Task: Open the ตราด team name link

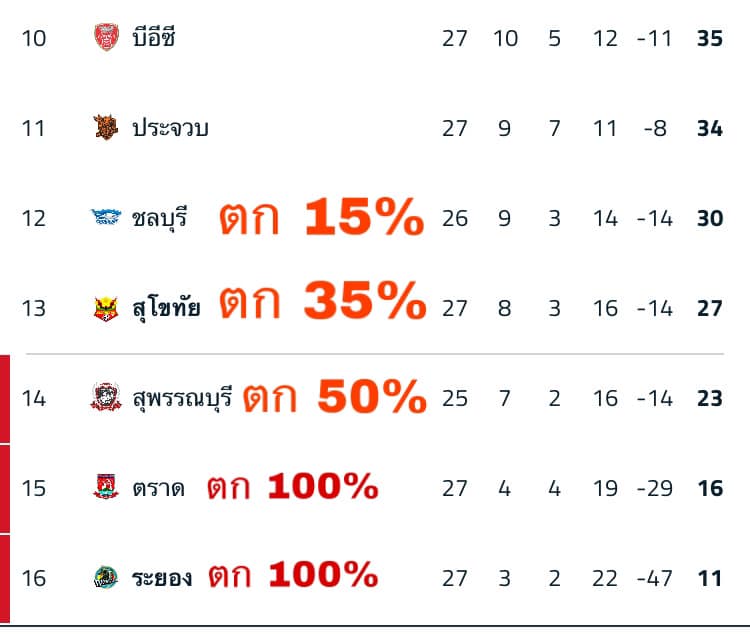Action: tap(158, 488)
